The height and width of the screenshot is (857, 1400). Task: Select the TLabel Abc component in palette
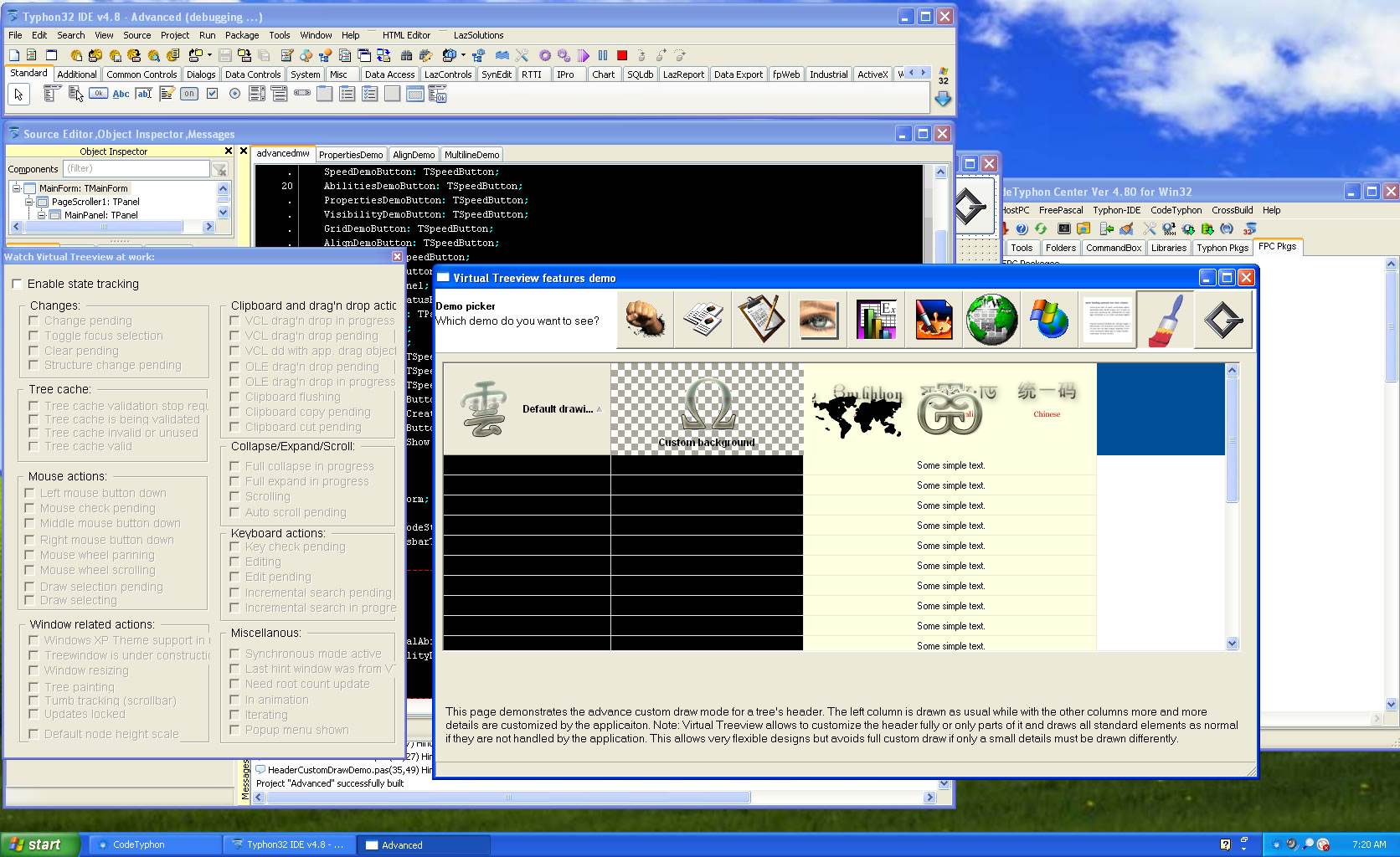(x=121, y=94)
